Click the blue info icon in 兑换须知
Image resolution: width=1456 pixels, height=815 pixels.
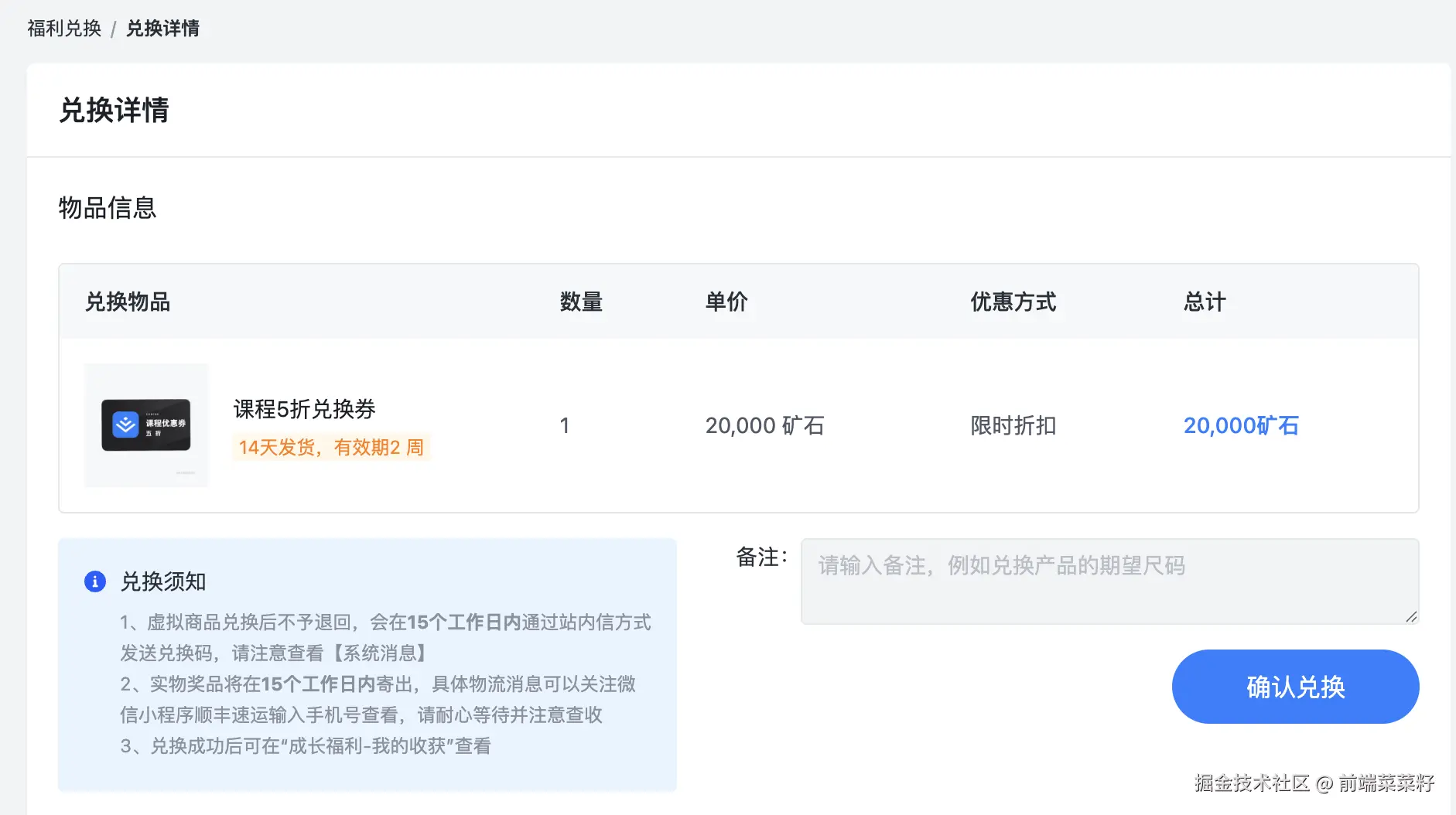[x=95, y=581]
